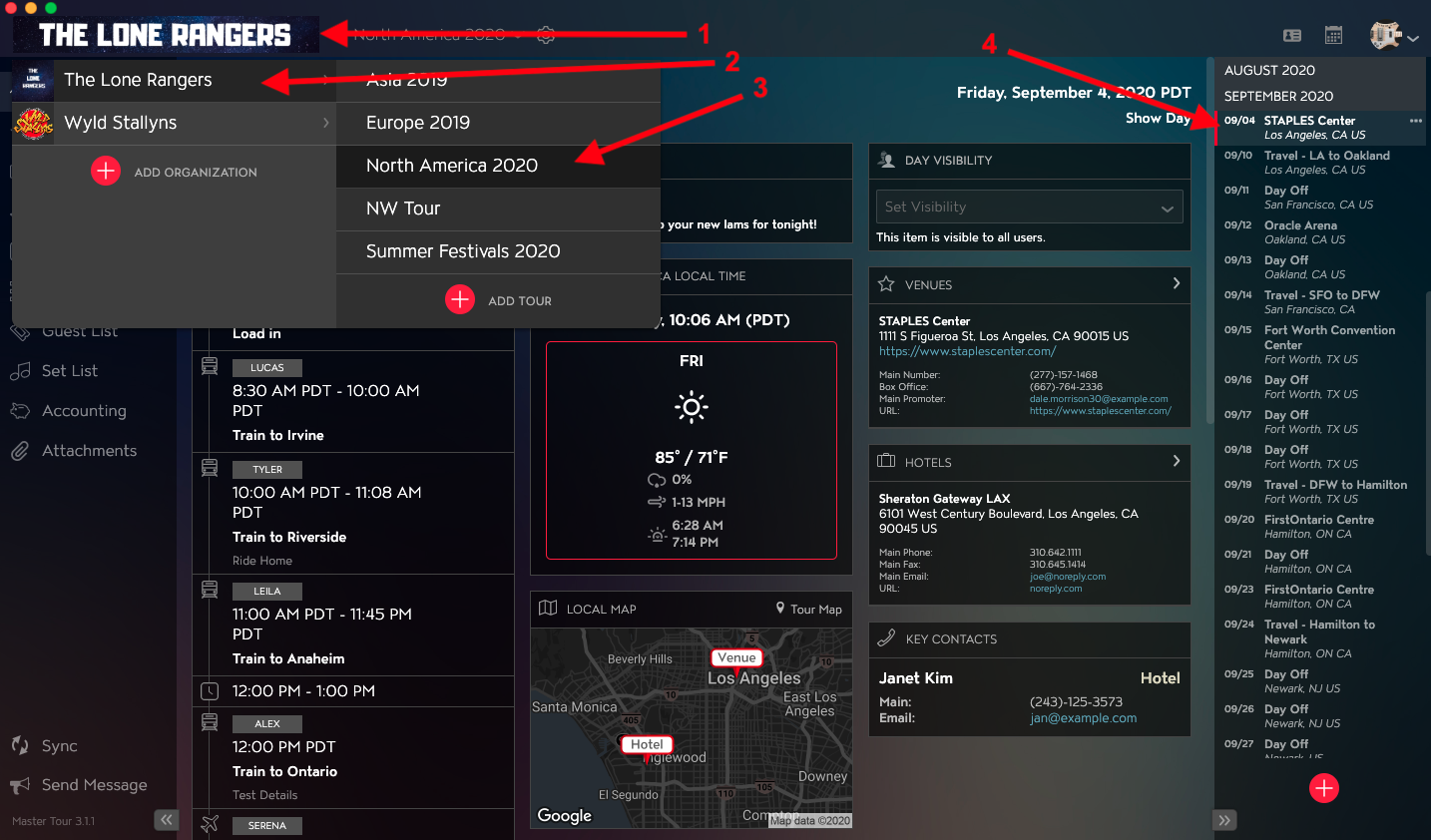Open the calendar icon in top bar

point(1333,35)
